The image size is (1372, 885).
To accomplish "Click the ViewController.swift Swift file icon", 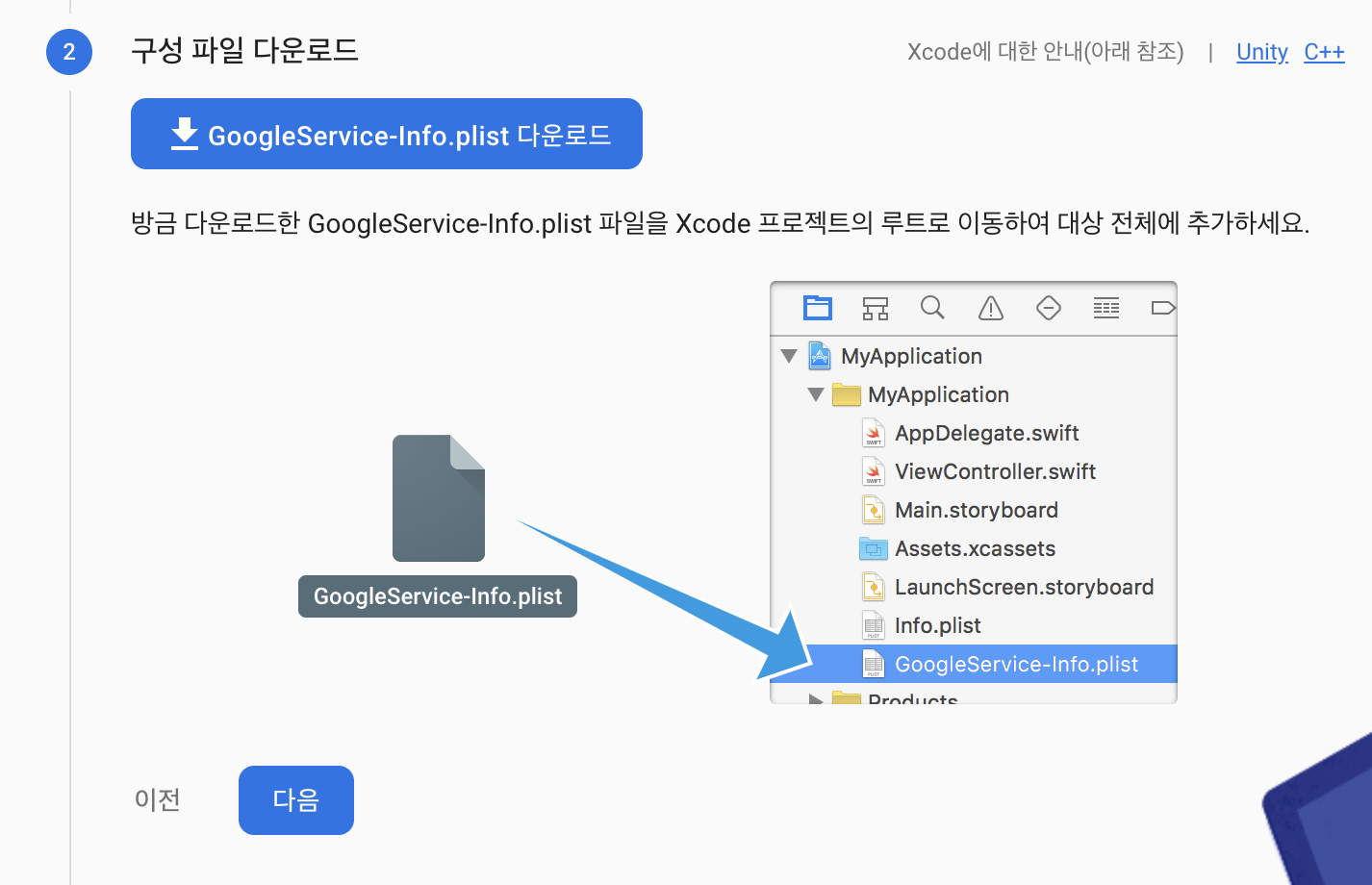I will pyautogui.click(x=874, y=471).
